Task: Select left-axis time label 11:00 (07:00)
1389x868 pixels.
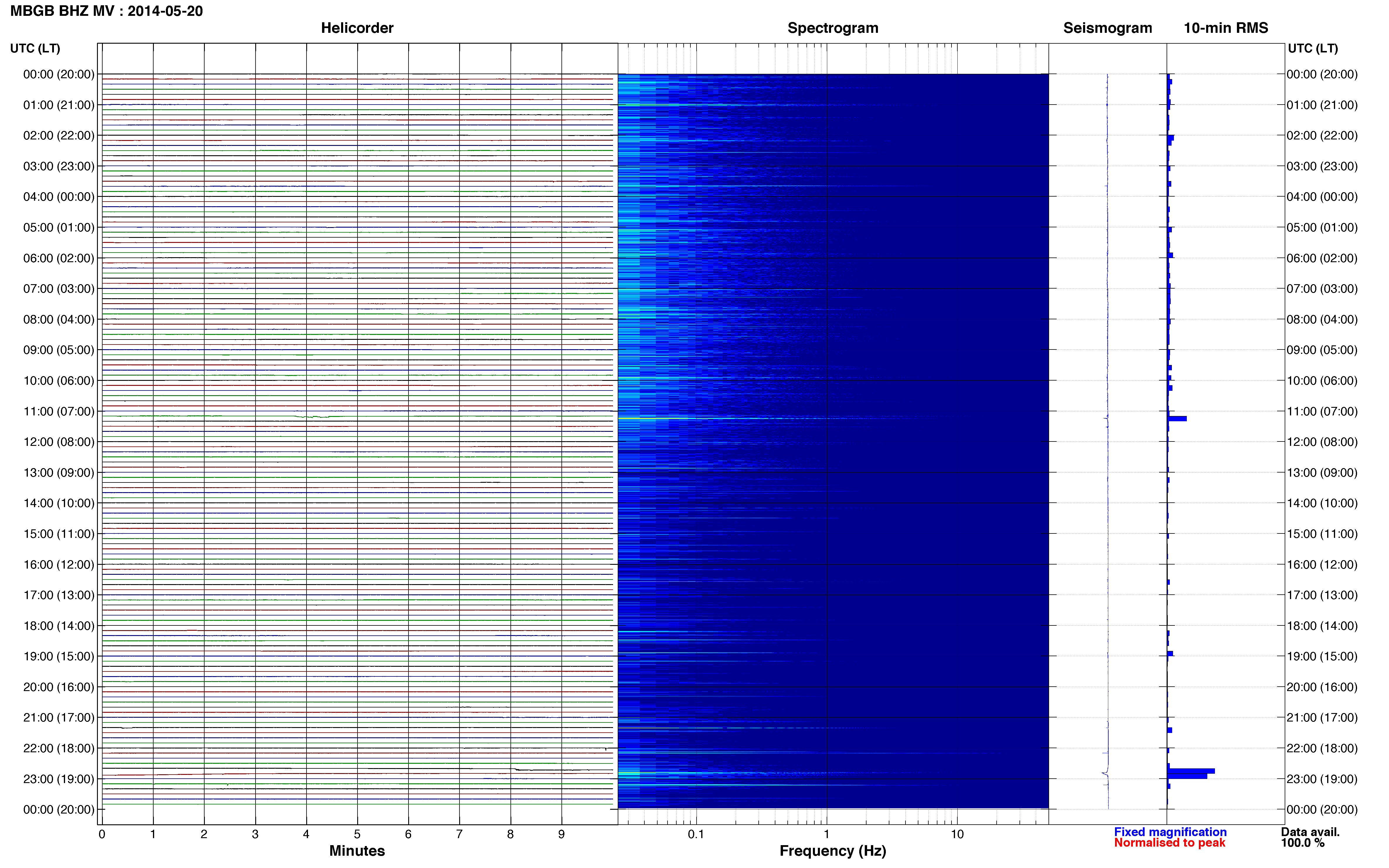Action: 59,411
